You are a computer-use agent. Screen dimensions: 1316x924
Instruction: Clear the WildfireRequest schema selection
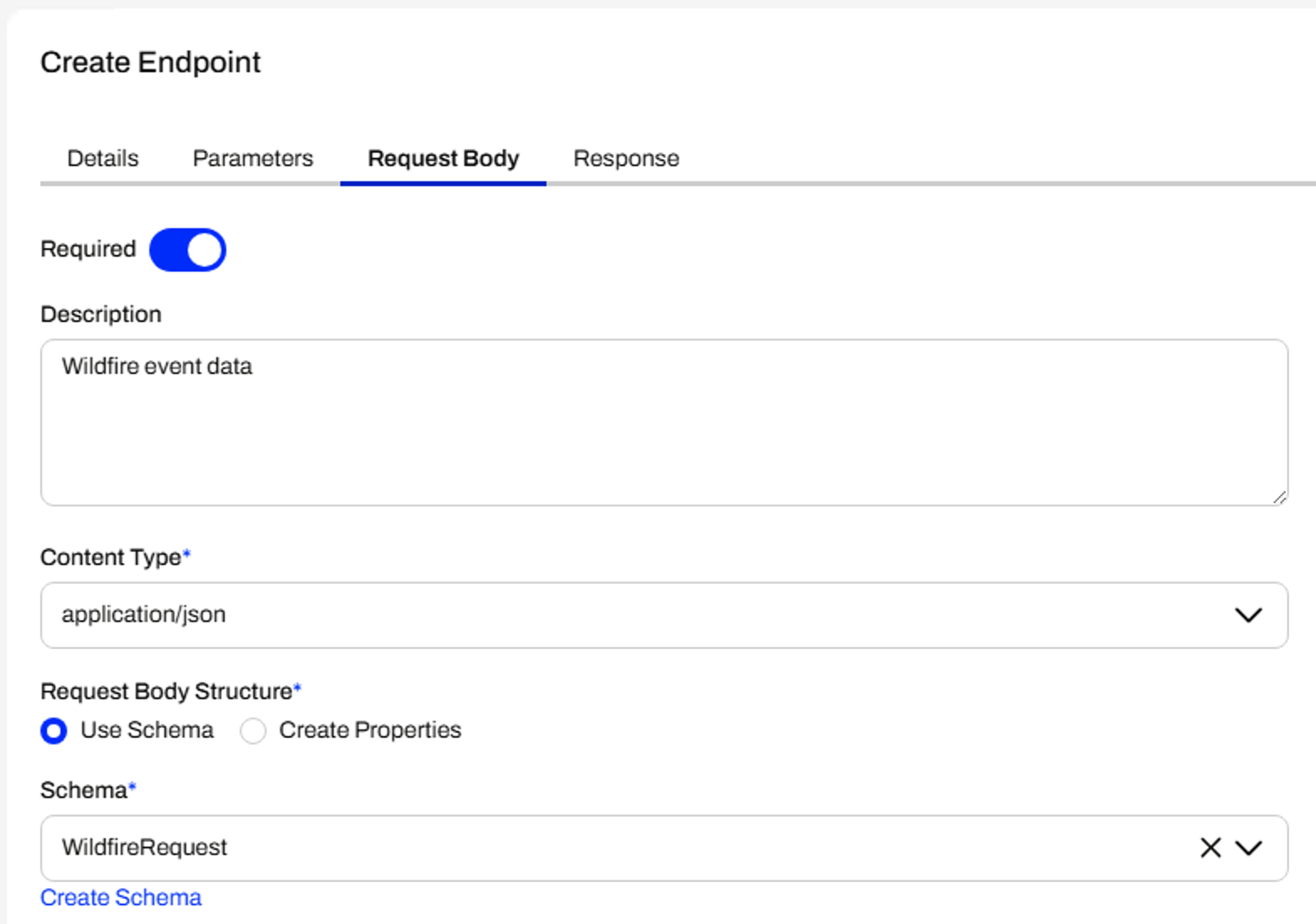[1210, 848]
